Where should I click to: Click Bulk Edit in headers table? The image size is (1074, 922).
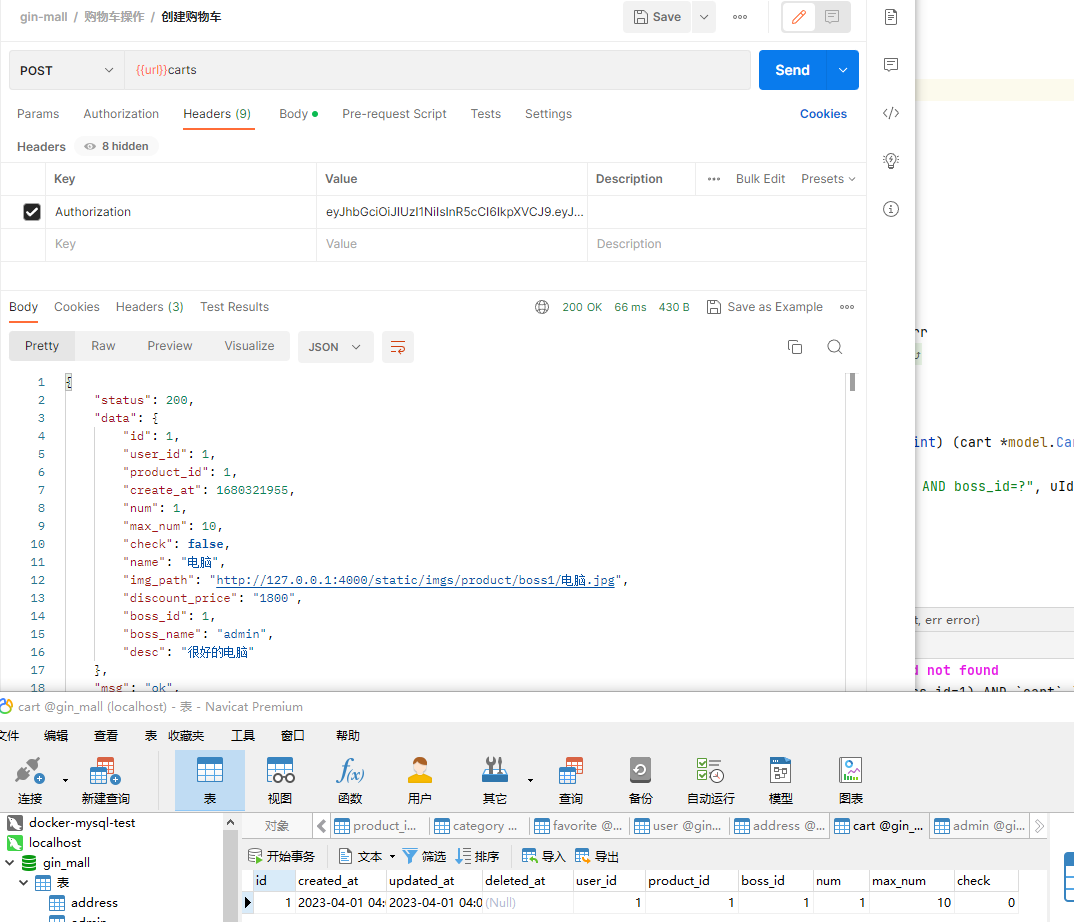[760, 179]
